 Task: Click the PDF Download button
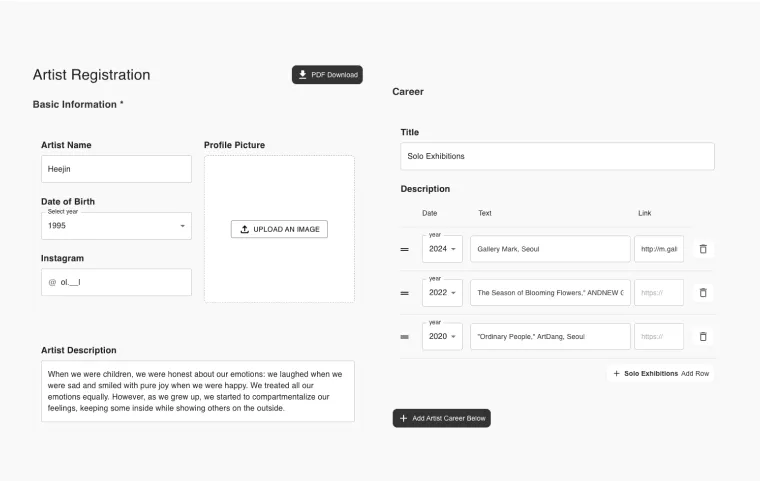pos(327,75)
